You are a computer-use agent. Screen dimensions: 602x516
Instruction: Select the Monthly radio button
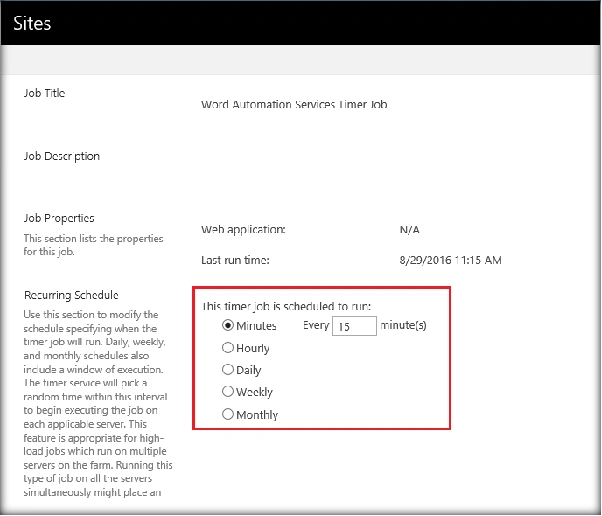(228, 414)
